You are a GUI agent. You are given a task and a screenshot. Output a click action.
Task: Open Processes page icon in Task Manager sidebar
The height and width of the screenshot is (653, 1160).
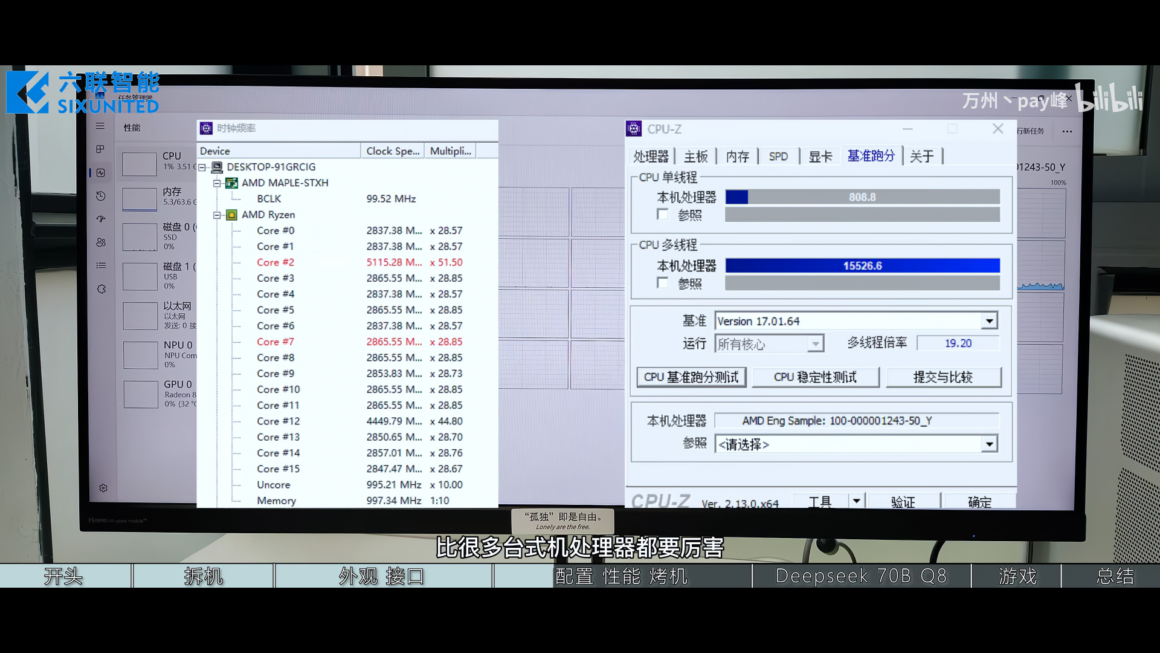(101, 149)
